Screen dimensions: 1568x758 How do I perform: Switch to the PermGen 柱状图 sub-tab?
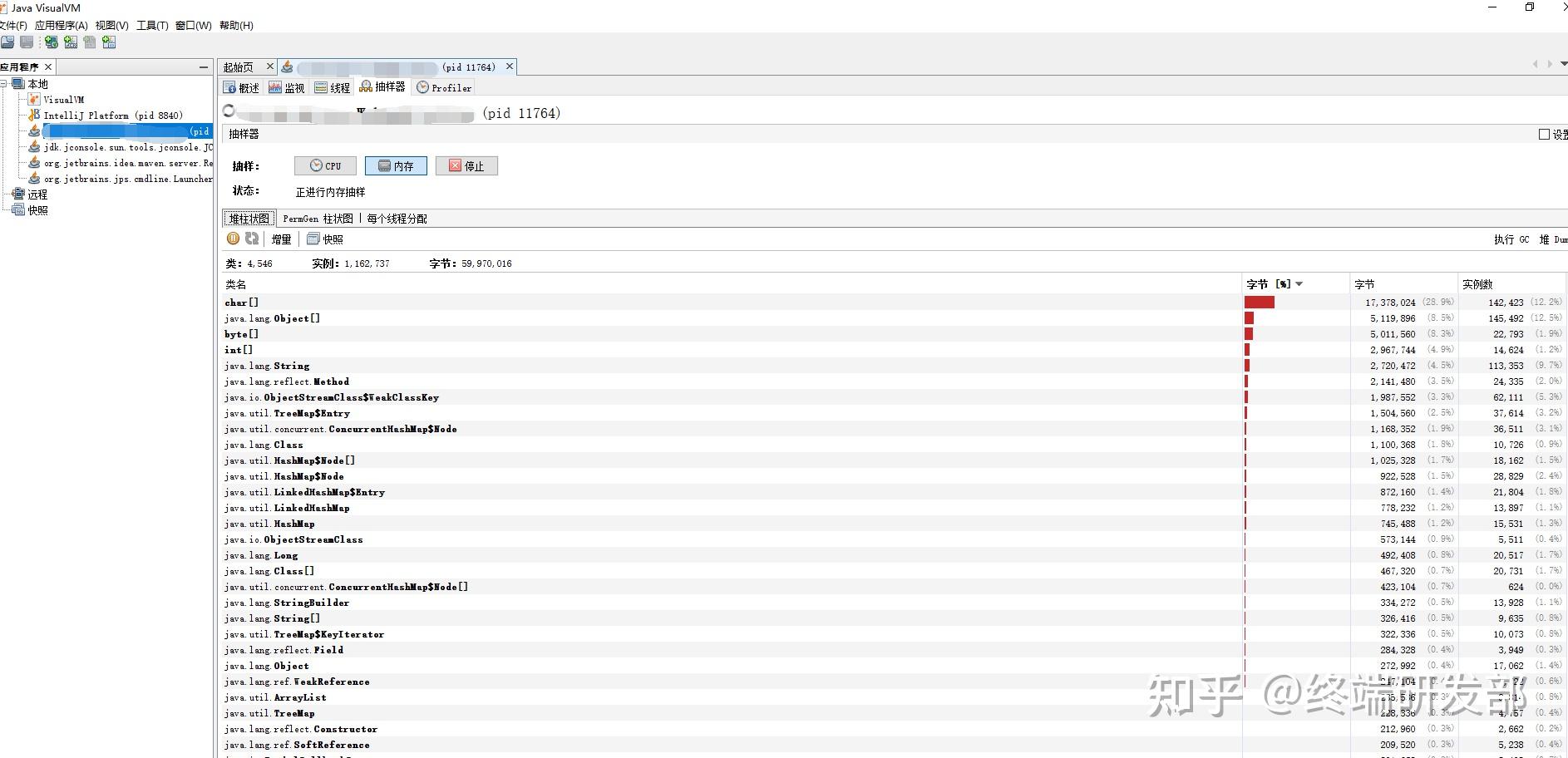pyautogui.click(x=318, y=219)
